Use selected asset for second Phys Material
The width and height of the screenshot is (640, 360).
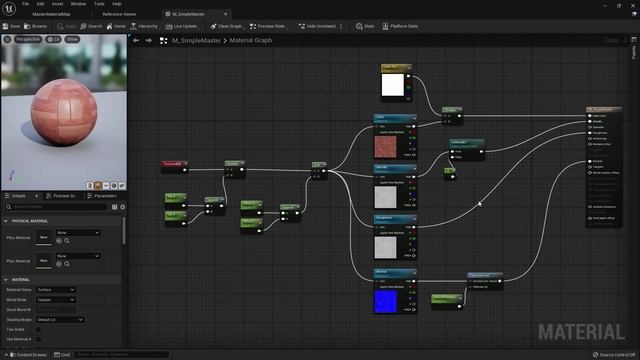click(x=59, y=264)
